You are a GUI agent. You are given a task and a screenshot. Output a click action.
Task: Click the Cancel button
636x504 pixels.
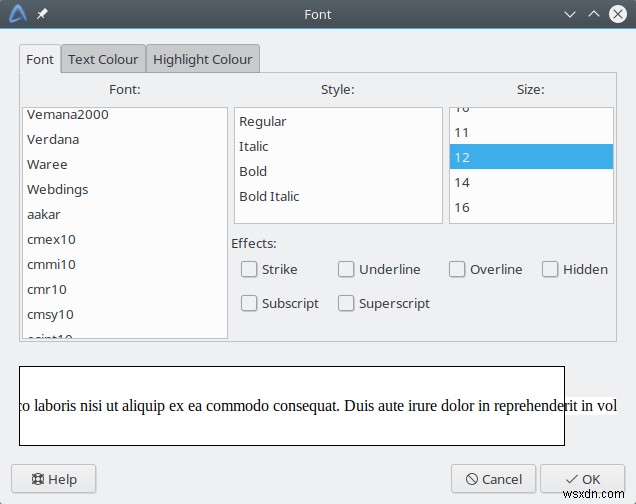[x=493, y=479]
